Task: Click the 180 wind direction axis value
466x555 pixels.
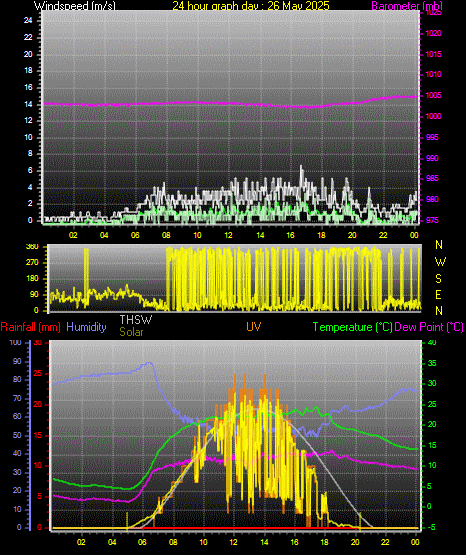Action: (32, 279)
